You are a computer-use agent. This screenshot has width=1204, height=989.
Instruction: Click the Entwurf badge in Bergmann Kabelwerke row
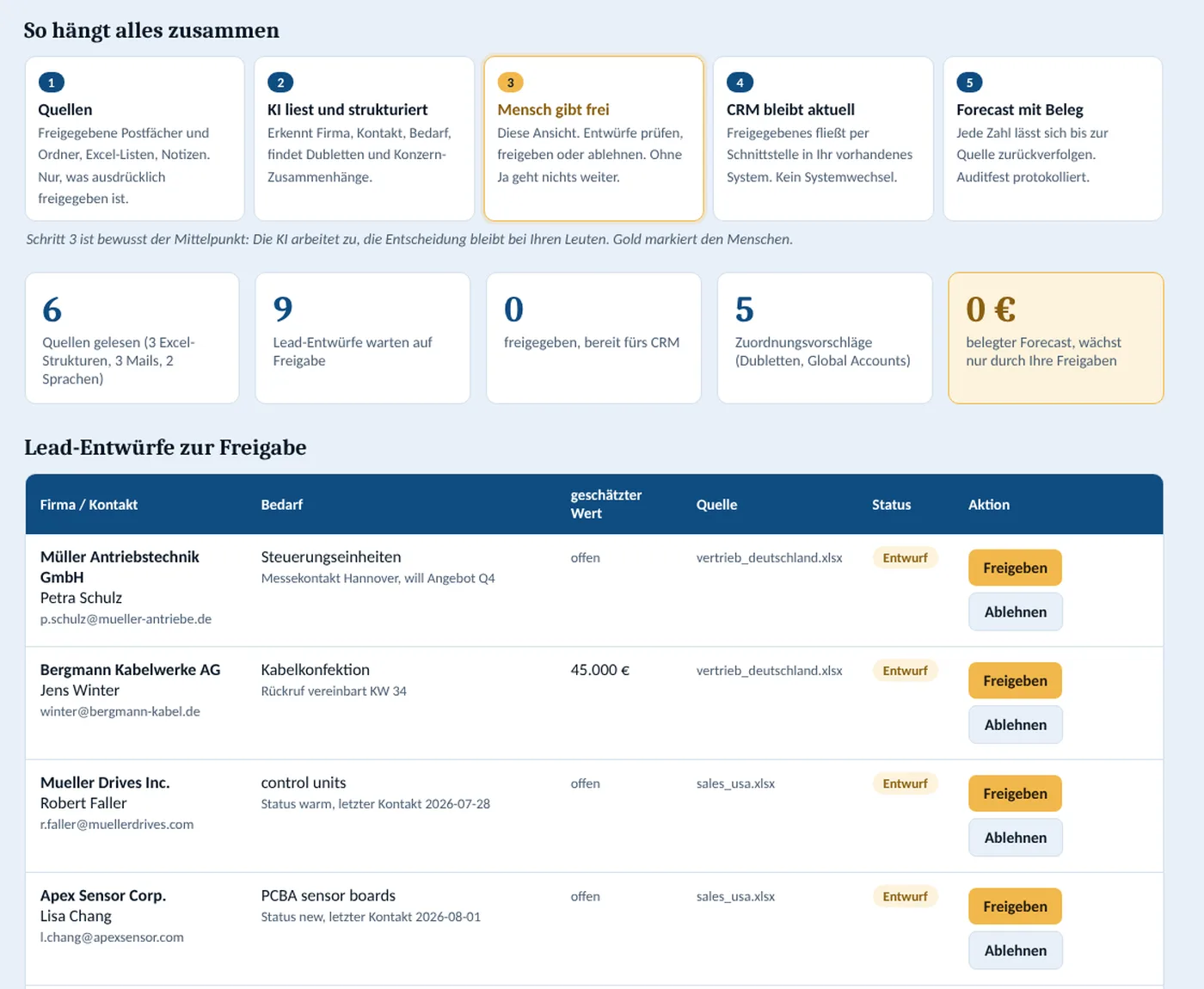tap(905, 671)
